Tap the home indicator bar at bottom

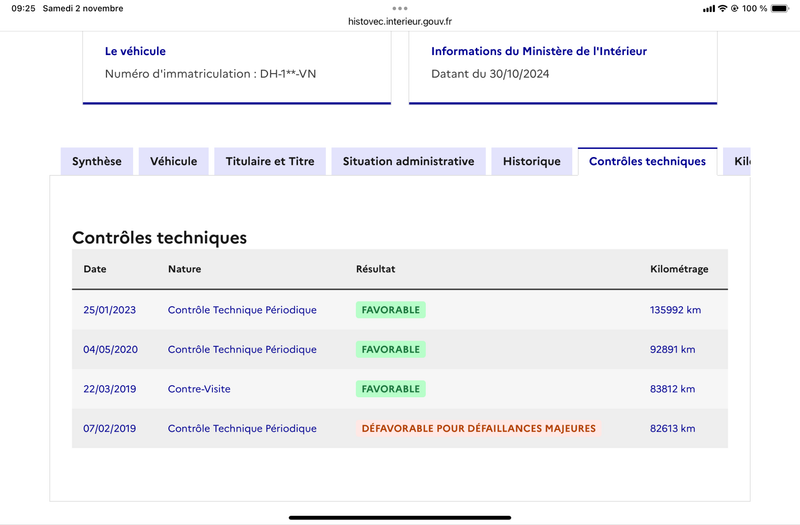point(400,517)
